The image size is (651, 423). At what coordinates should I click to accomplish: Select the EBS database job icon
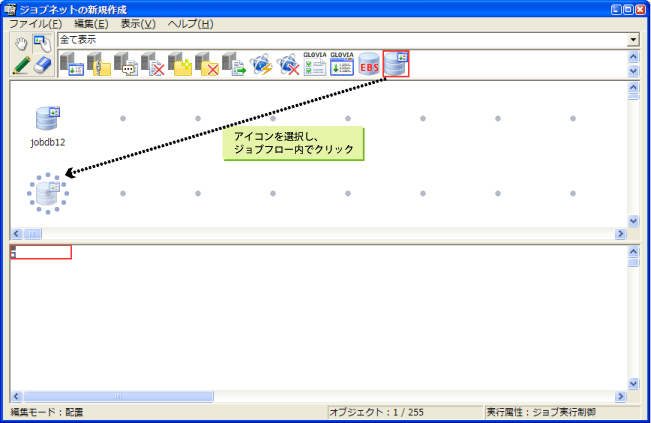coord(369,64)
